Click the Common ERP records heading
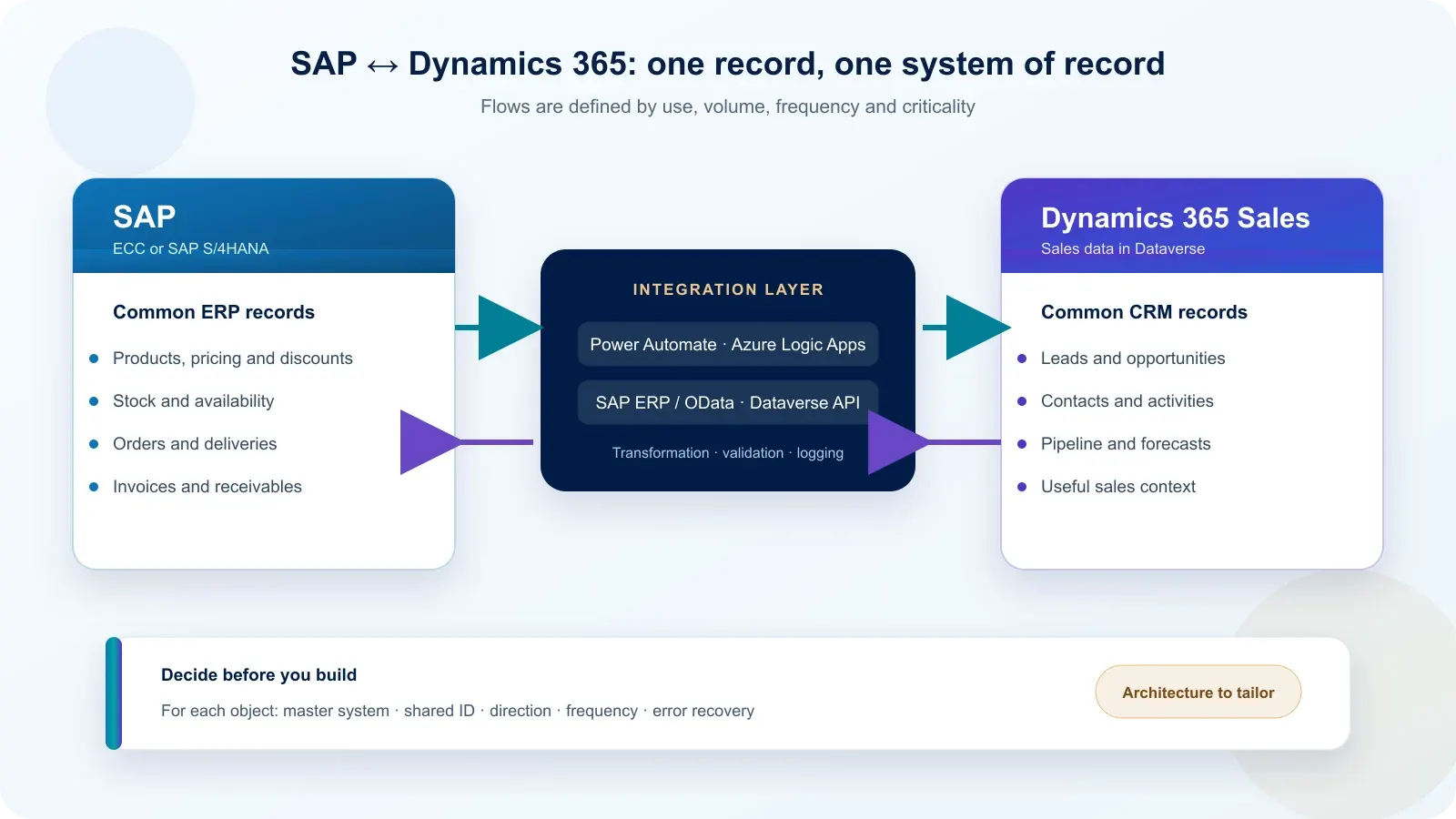The image size is (1456, 819). (214, 312)
